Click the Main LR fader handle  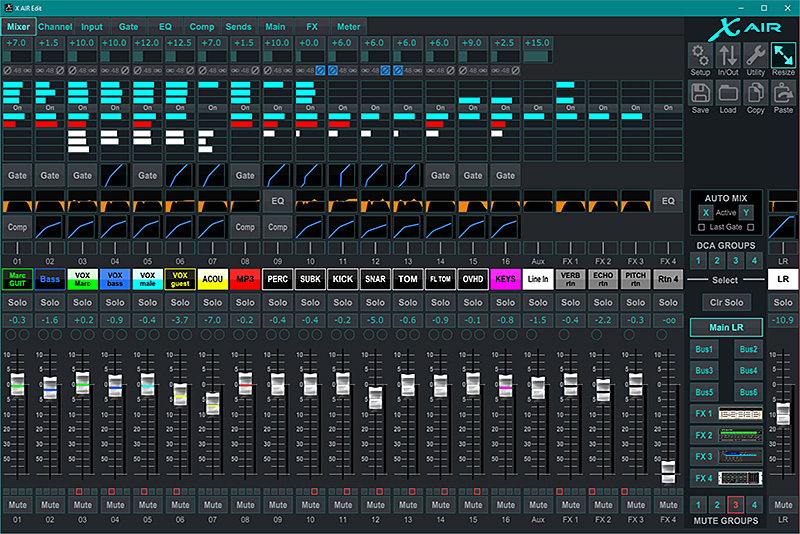tap(784, 412)
